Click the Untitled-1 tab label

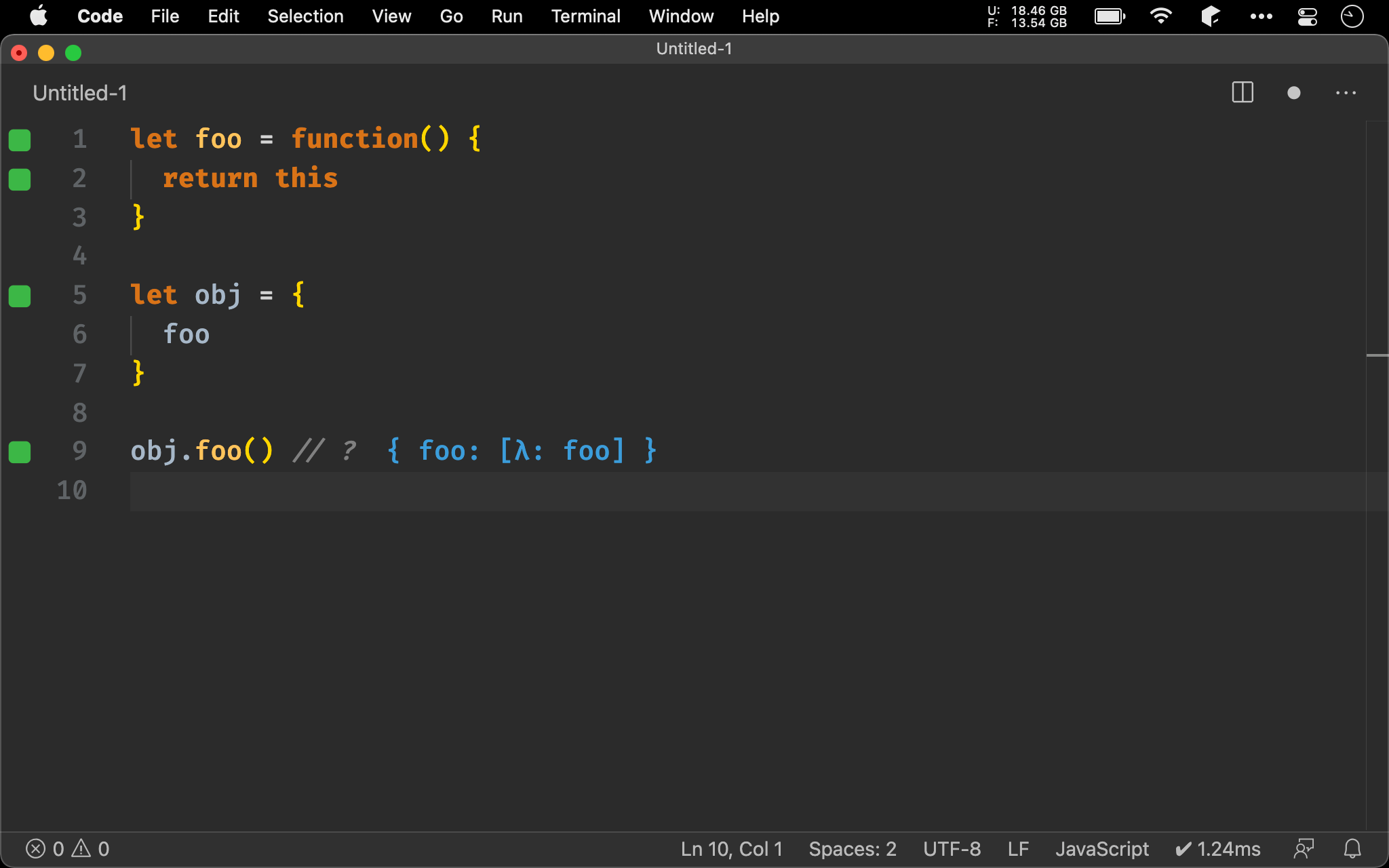(80, 93)
